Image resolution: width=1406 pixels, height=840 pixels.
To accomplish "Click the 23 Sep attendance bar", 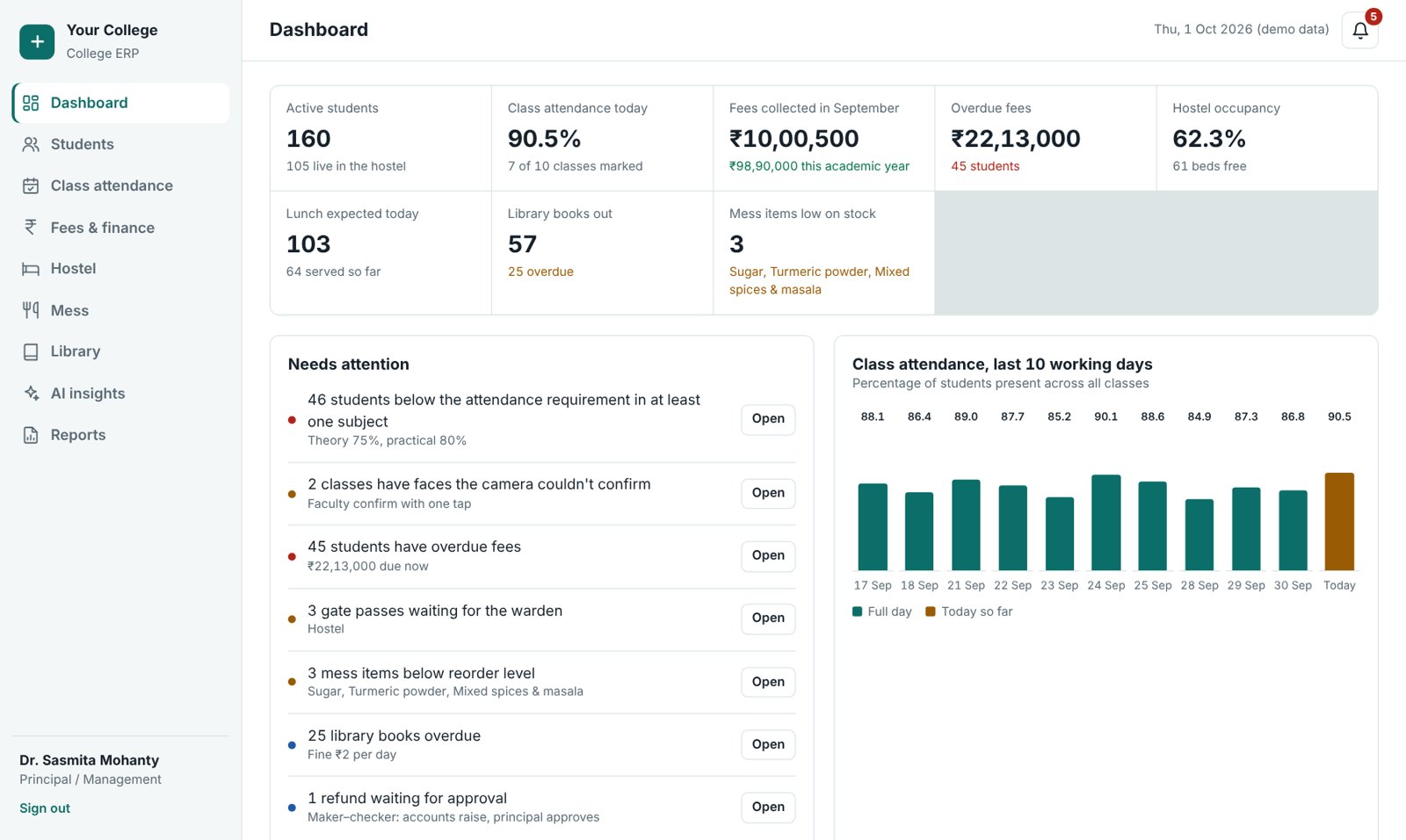I will click(1059, 534).
